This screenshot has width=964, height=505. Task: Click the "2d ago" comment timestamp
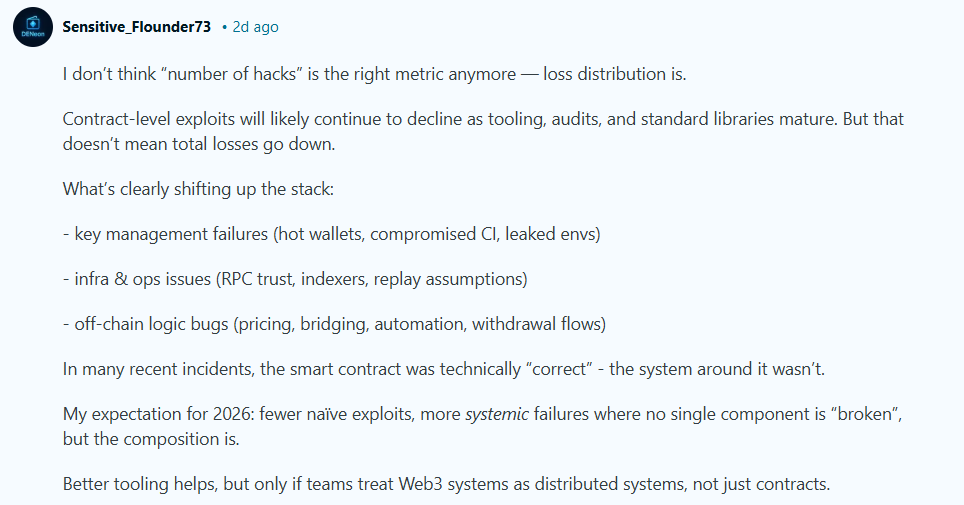pyautogui.click(x=255, y=27)
